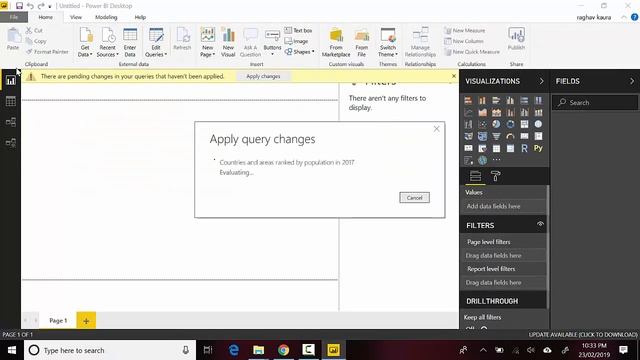
Task: Switch to the Format paint roller tab
Action: (x=496, y=176)
